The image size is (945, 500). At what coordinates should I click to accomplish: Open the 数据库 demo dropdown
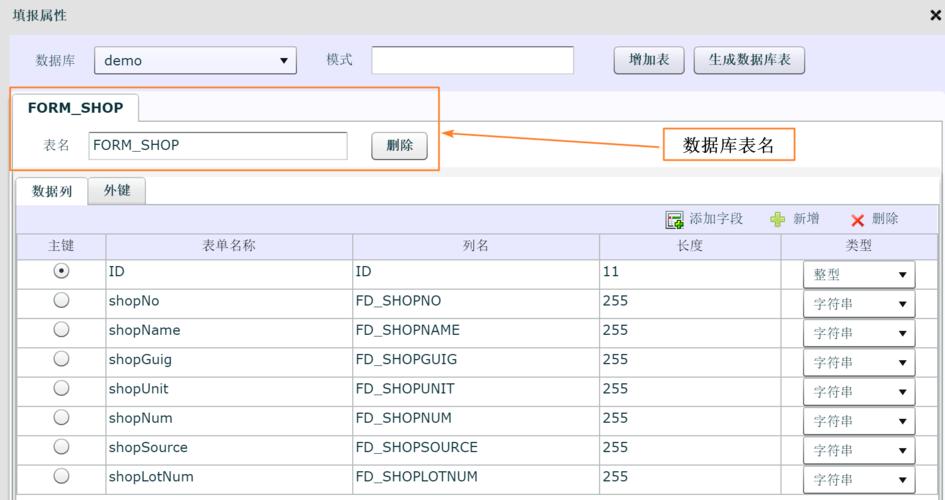[x=195, y=60]
